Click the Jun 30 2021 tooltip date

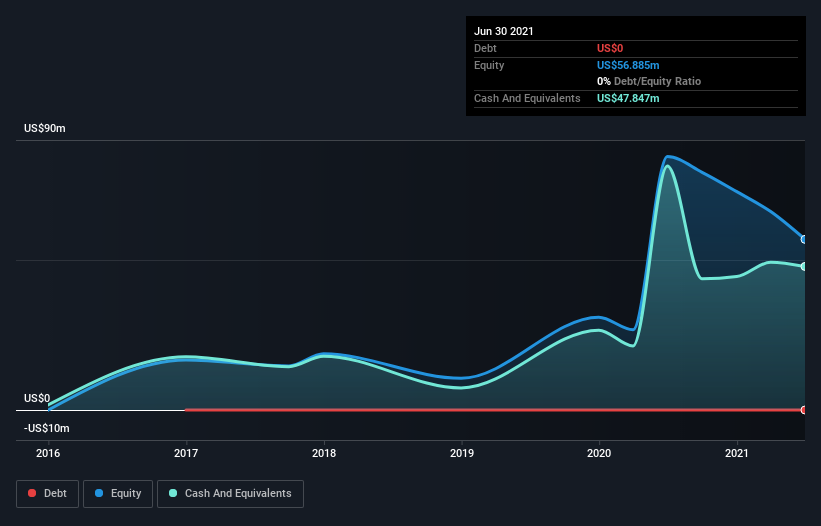click(504, 31)
